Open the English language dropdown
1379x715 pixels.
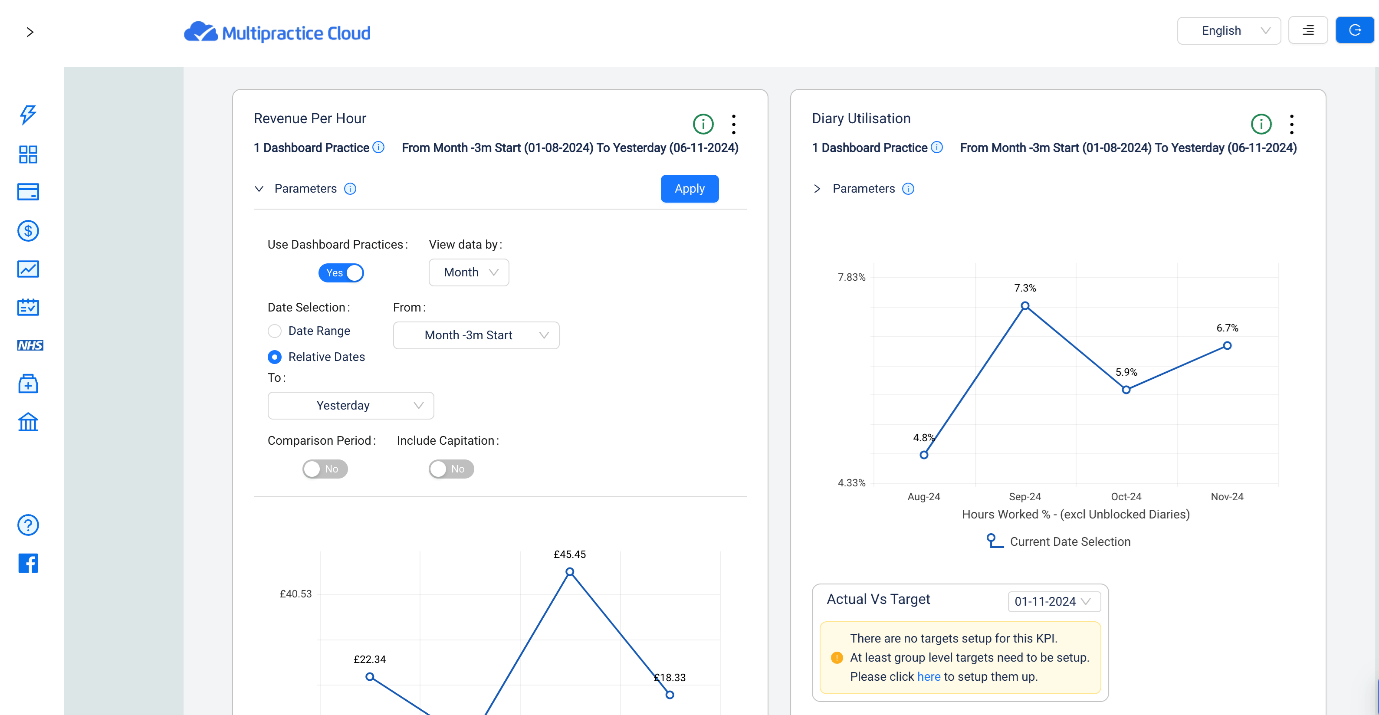click(x=1229, y=31)
